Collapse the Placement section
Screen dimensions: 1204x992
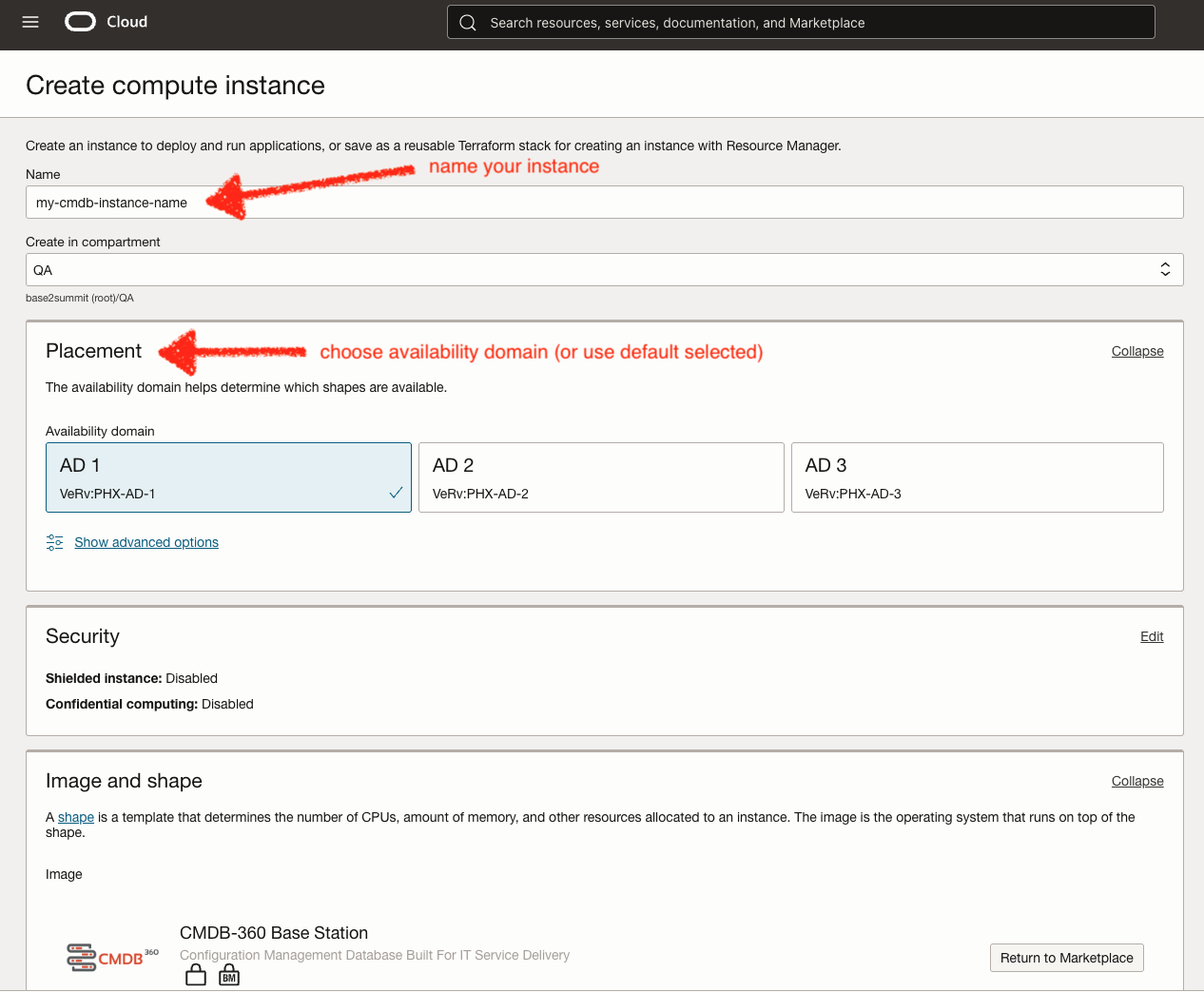(x=1137, y=351)
